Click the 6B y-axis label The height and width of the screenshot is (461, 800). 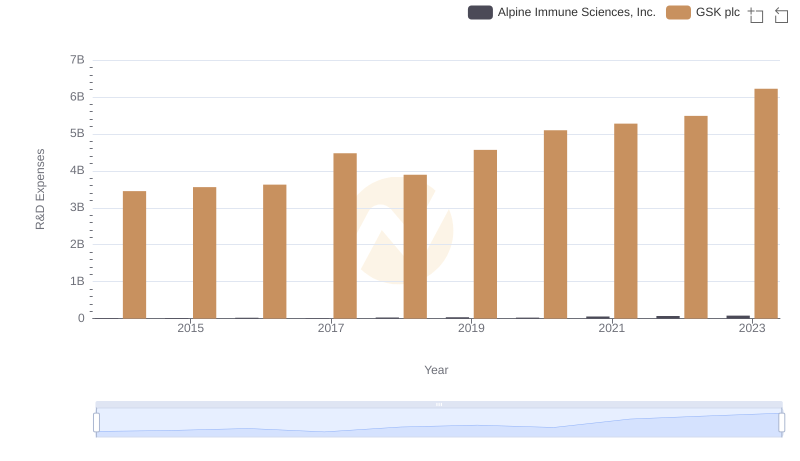[77, 97]
